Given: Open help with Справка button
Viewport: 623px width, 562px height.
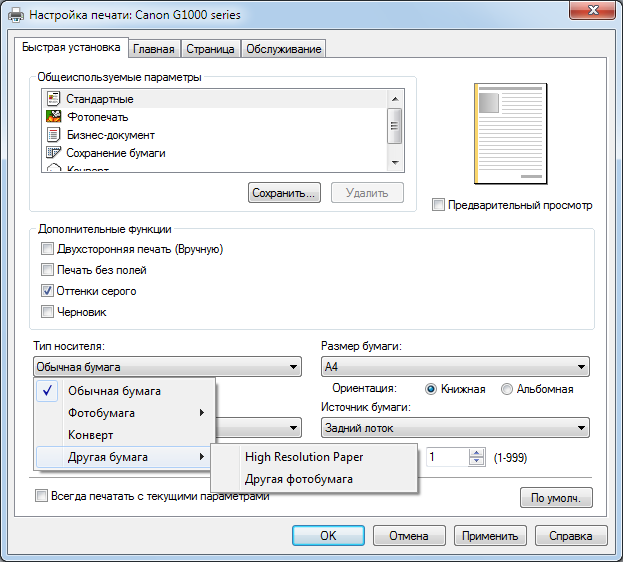Looking at the screenshot, I should click(571, 536).
